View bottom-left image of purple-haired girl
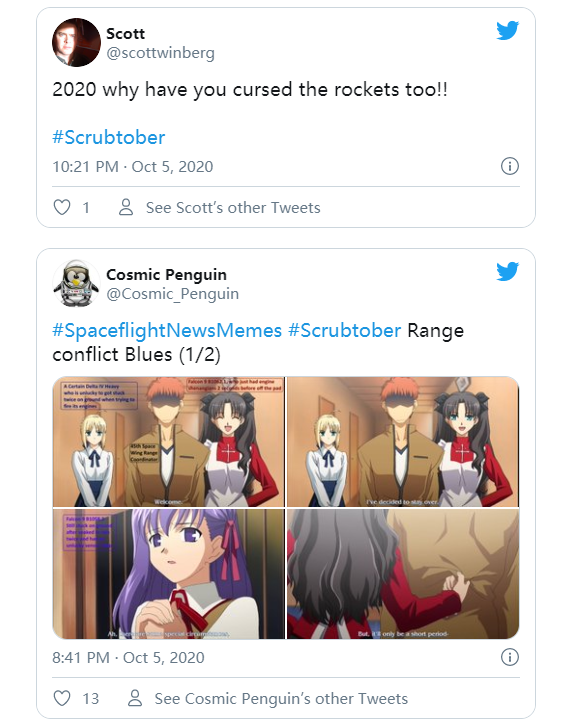This screenshot has width=570, height=725. click(x=169, y=574)
